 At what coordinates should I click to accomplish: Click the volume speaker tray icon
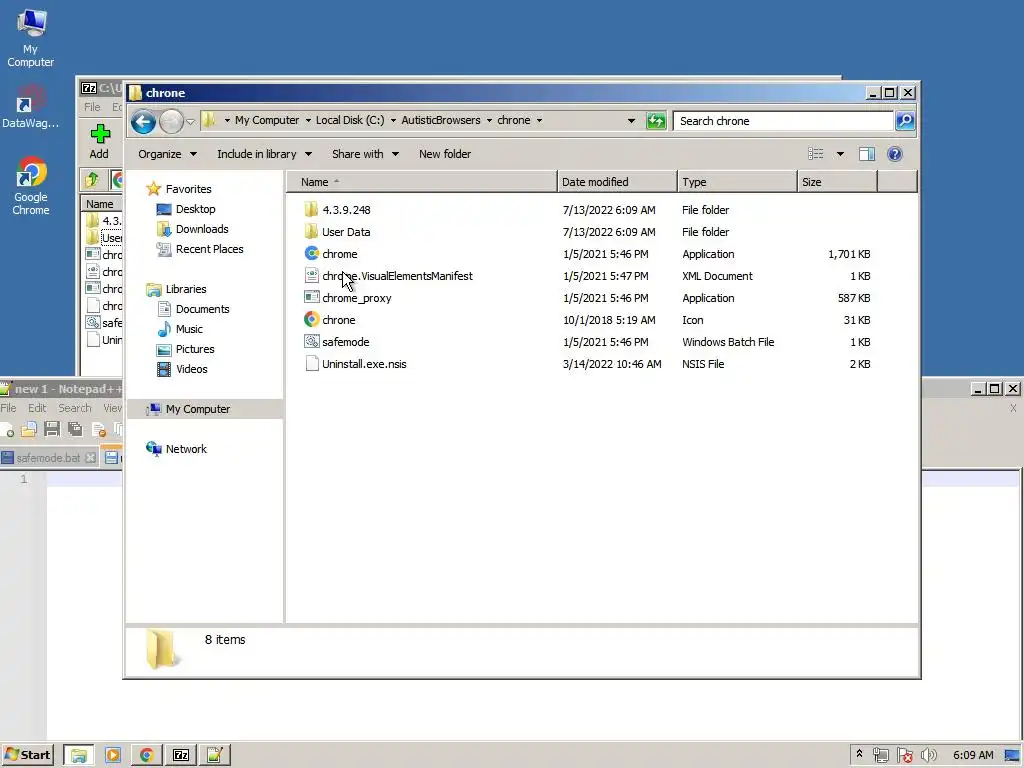point(928,756)
